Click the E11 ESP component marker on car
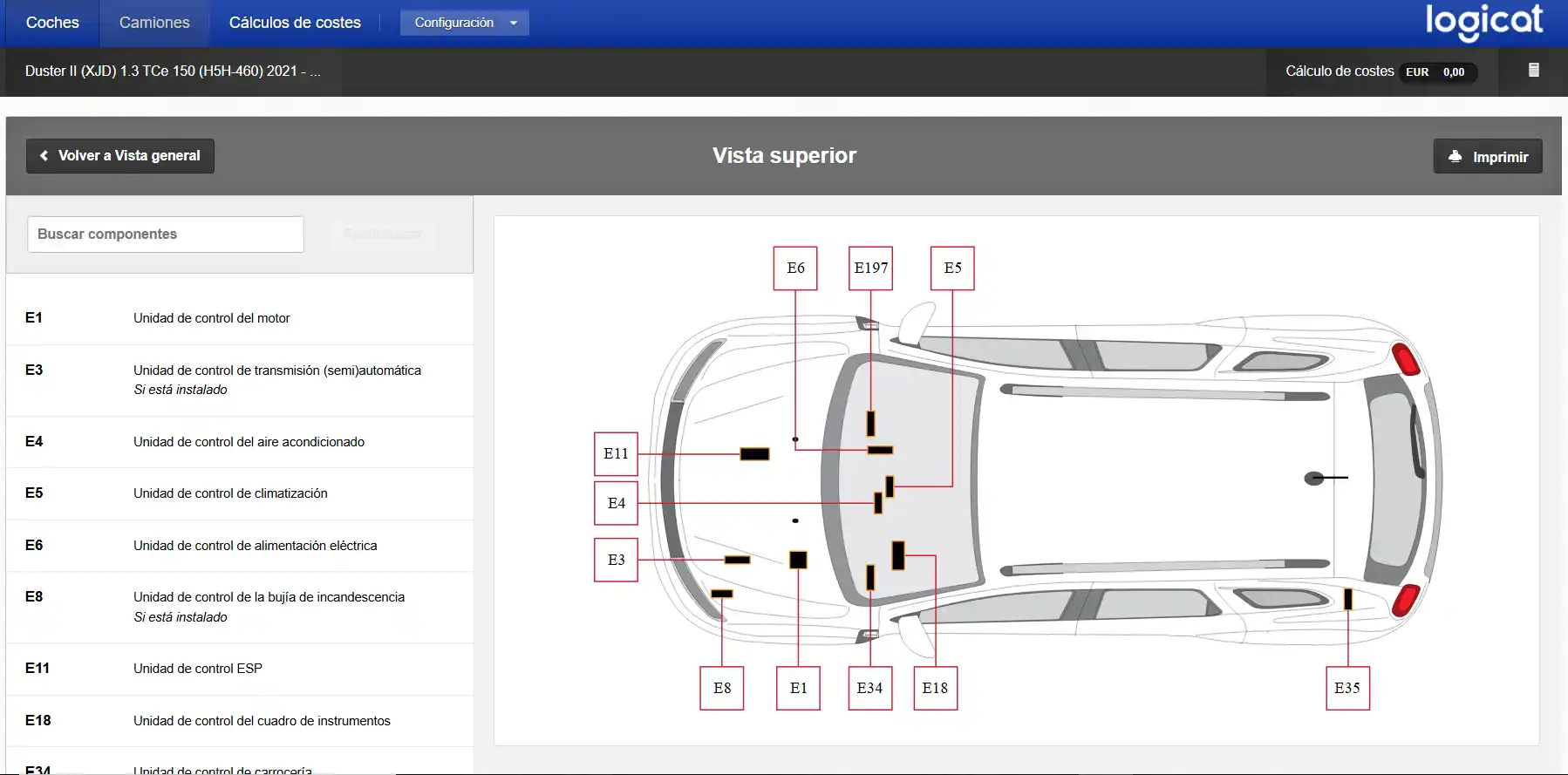1568x775 pixels. tap(754, 454)
